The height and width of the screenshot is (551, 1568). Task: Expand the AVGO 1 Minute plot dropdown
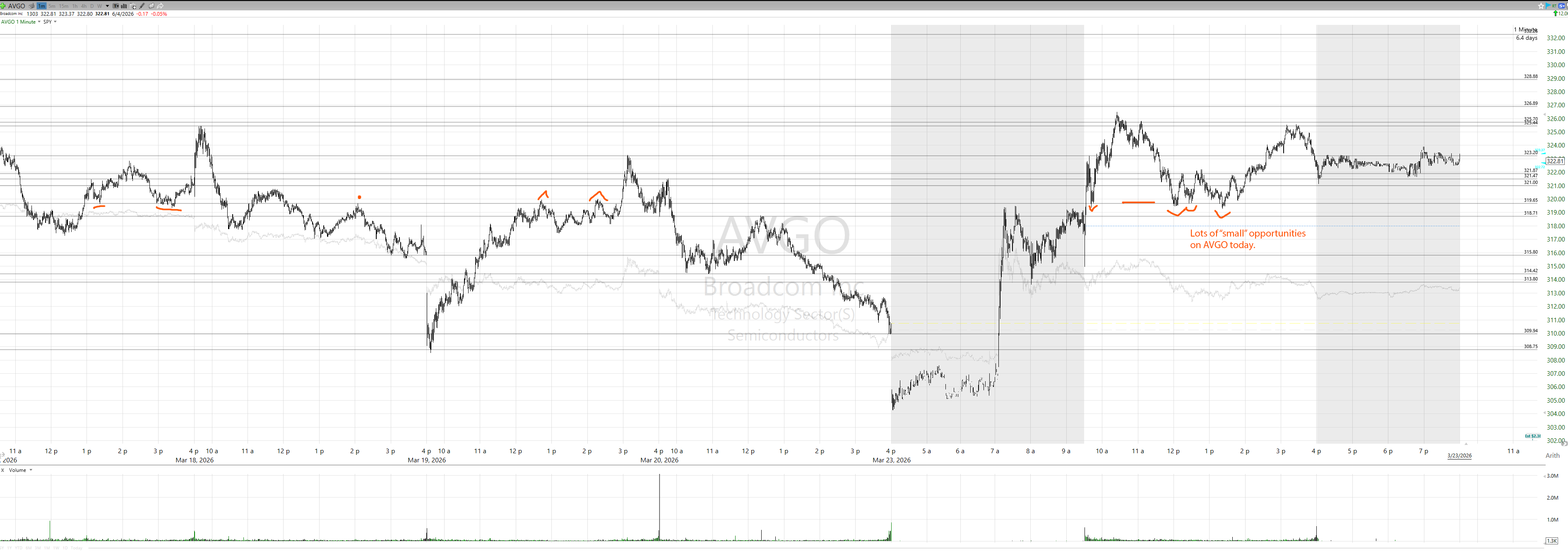coord(39,21)
